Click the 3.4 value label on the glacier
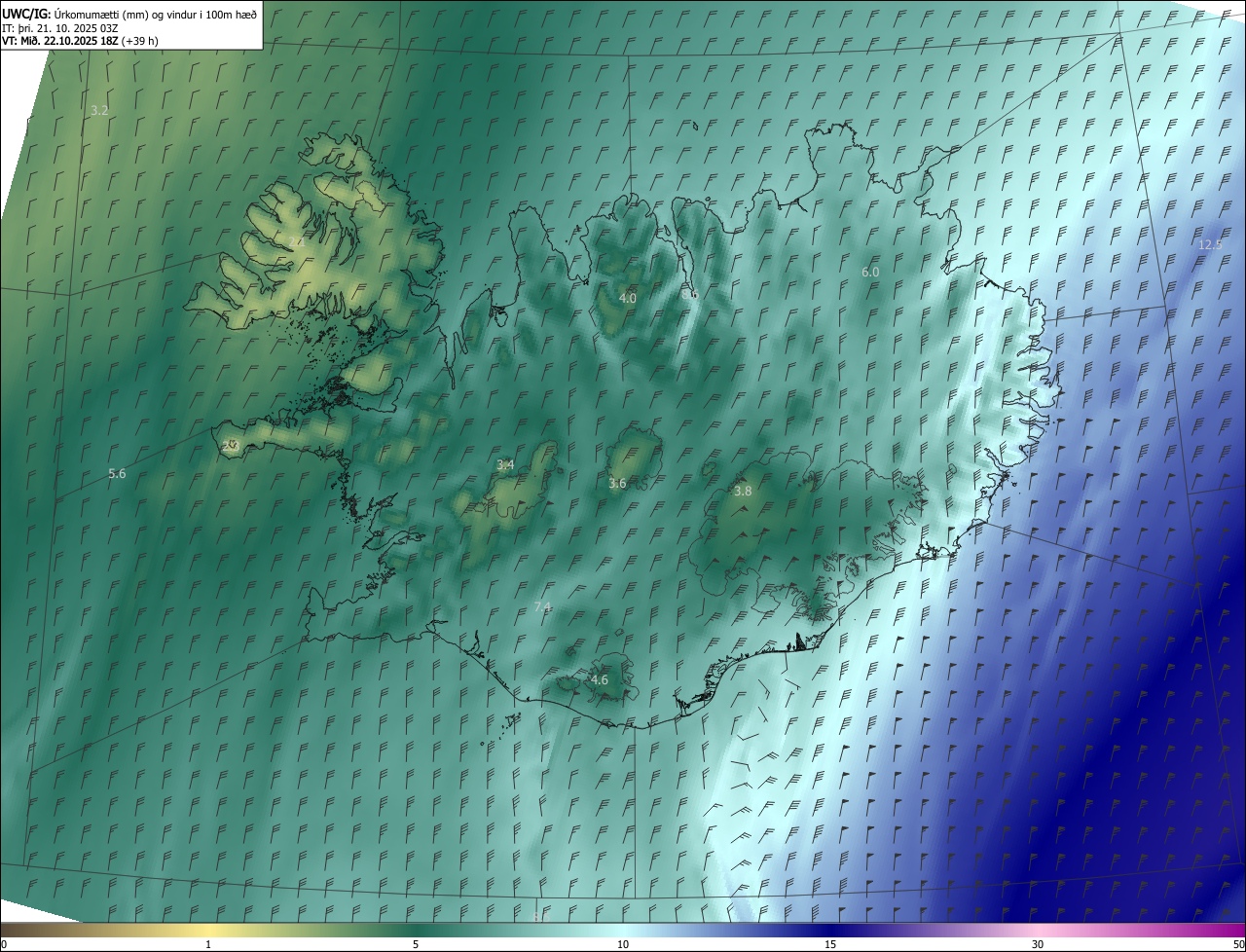This screenshot has width=1246, height=952. tap(505, 465)
